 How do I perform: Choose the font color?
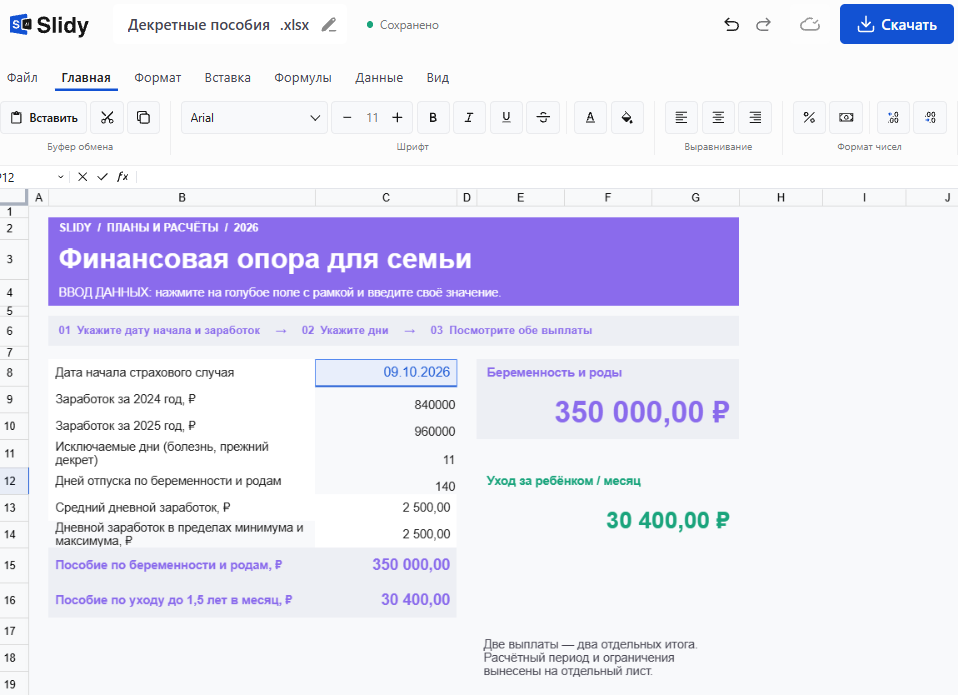[x=590, y=118]
